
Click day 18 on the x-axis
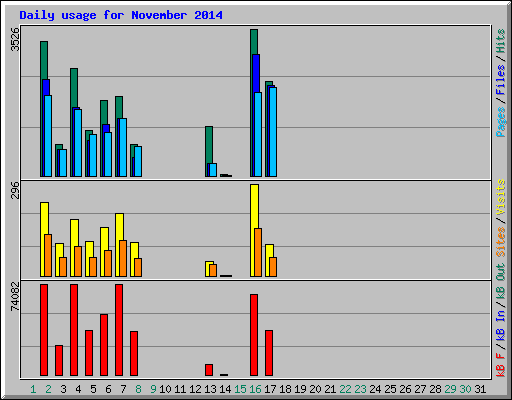tap(285, 389)
